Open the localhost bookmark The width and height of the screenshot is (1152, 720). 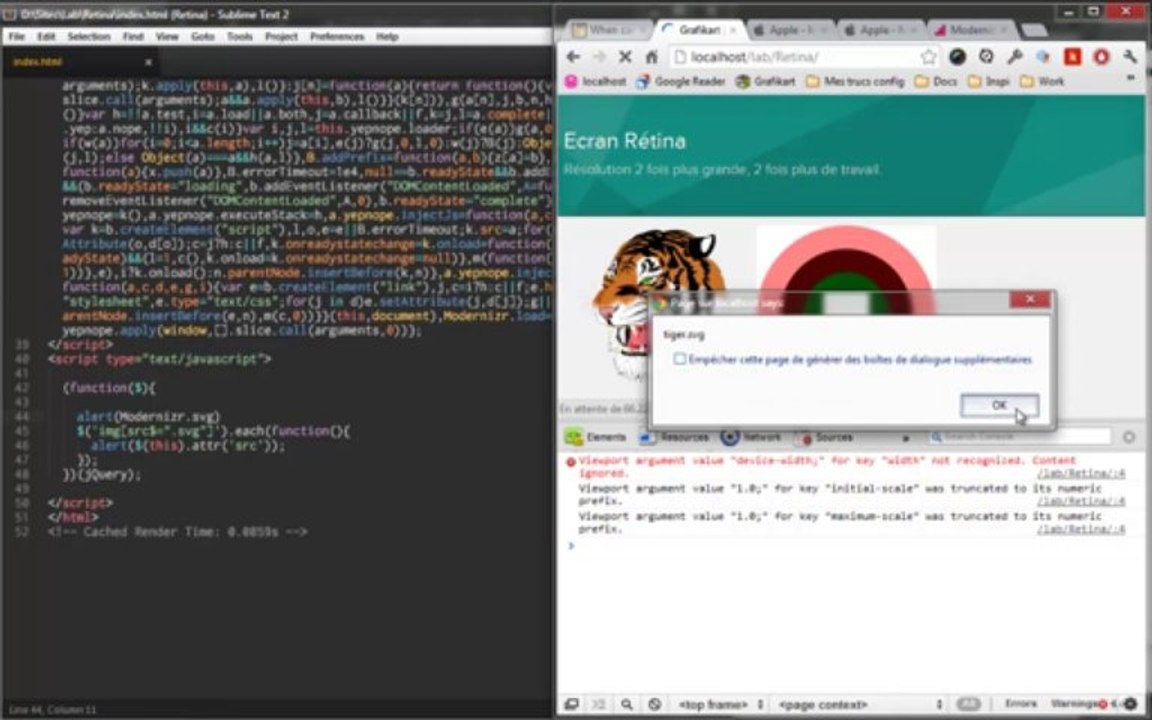[x=596, y=82]
